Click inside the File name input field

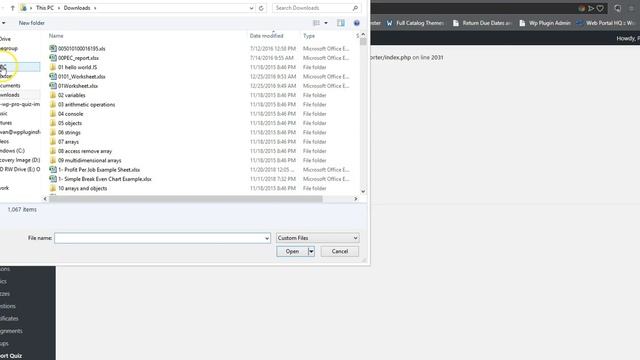(x=159, y=238)
